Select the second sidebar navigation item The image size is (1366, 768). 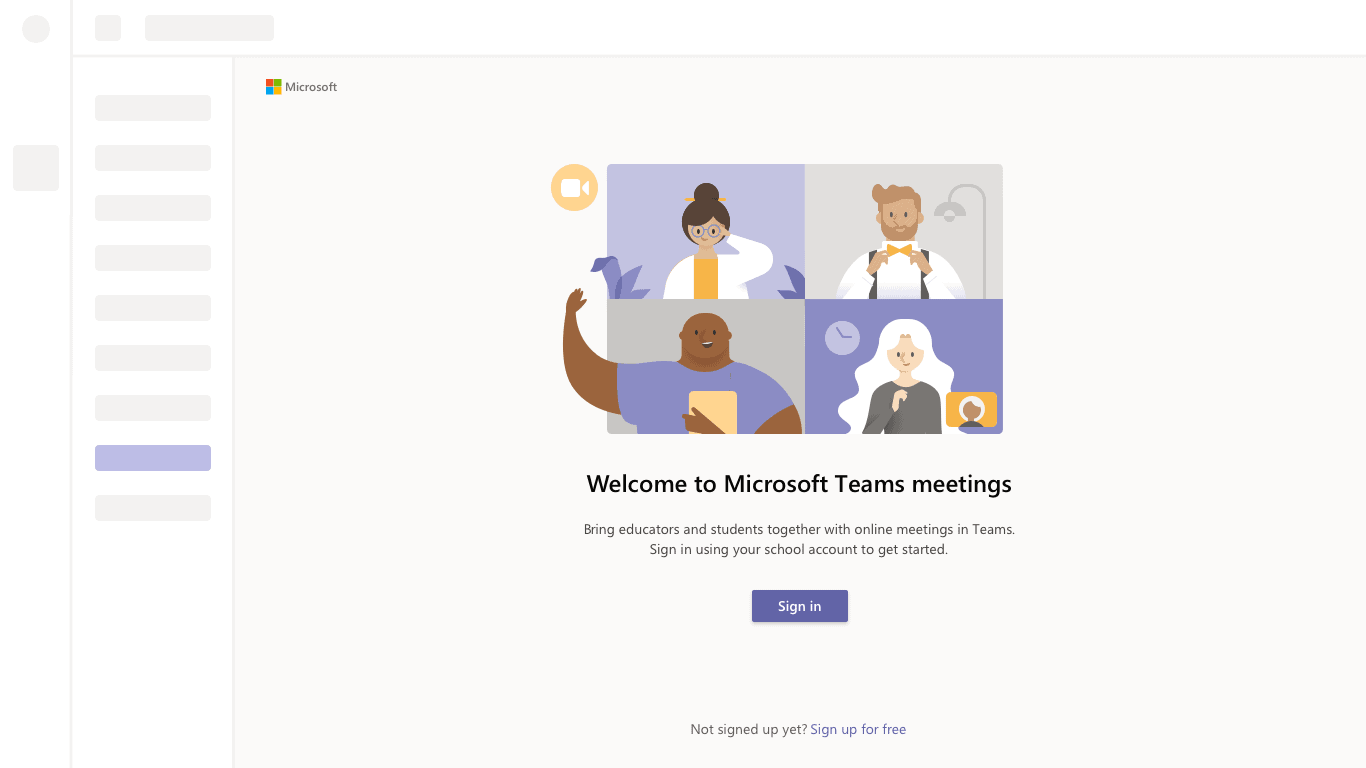click(152, 157)
